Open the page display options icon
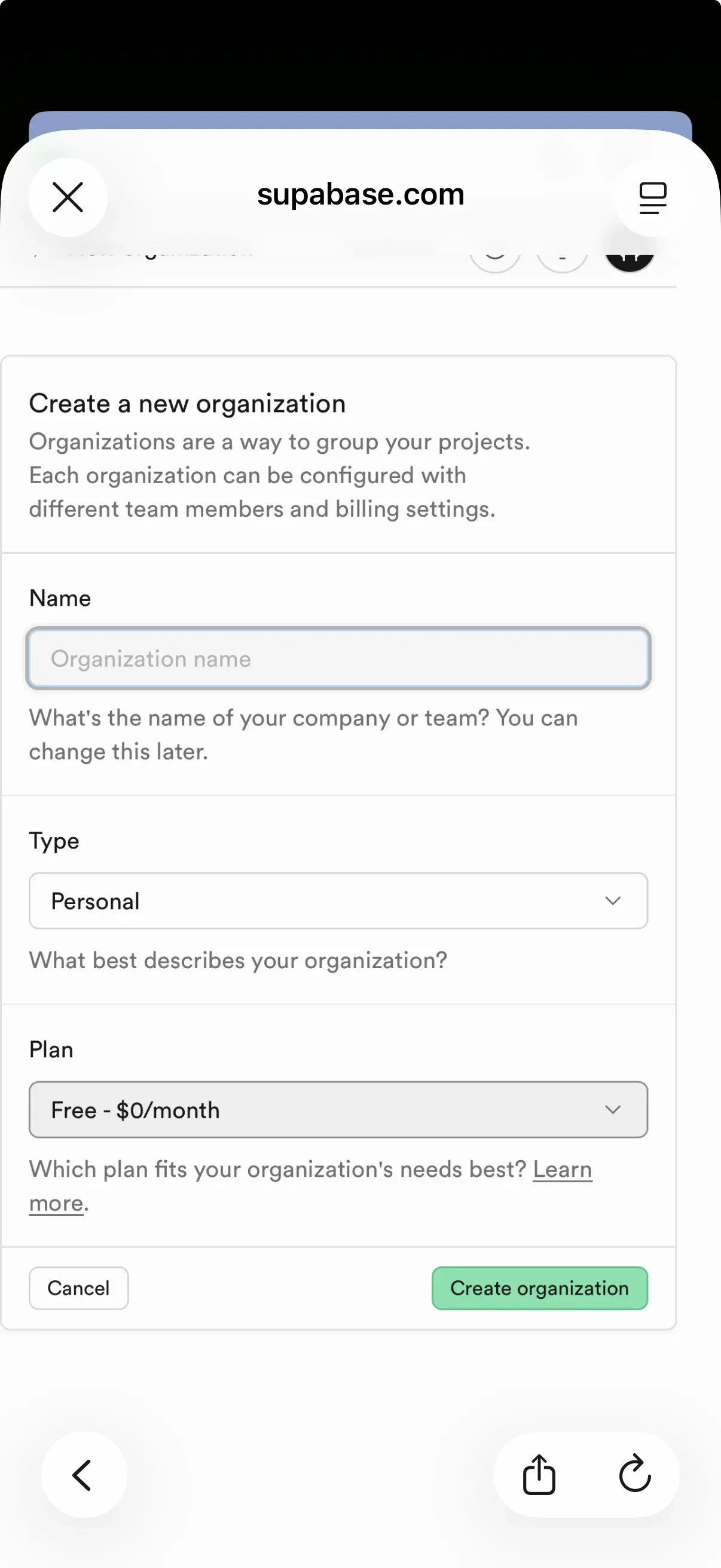Screen dimensions: 721x1568 point(653,197)
